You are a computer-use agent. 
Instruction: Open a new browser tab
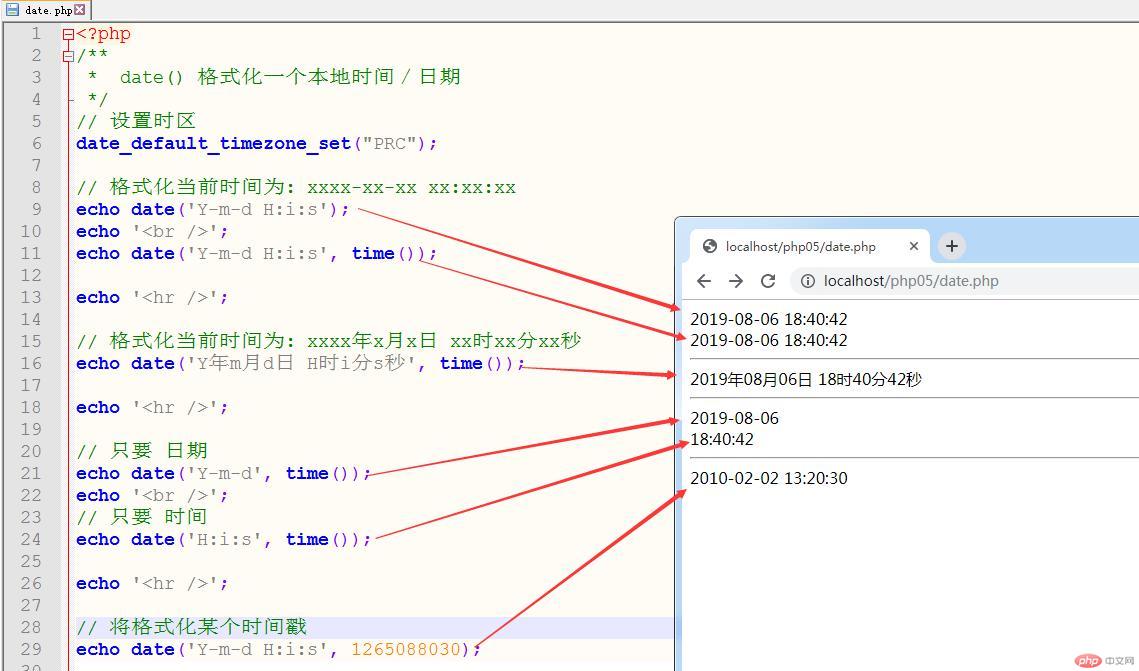click(952, 246)
